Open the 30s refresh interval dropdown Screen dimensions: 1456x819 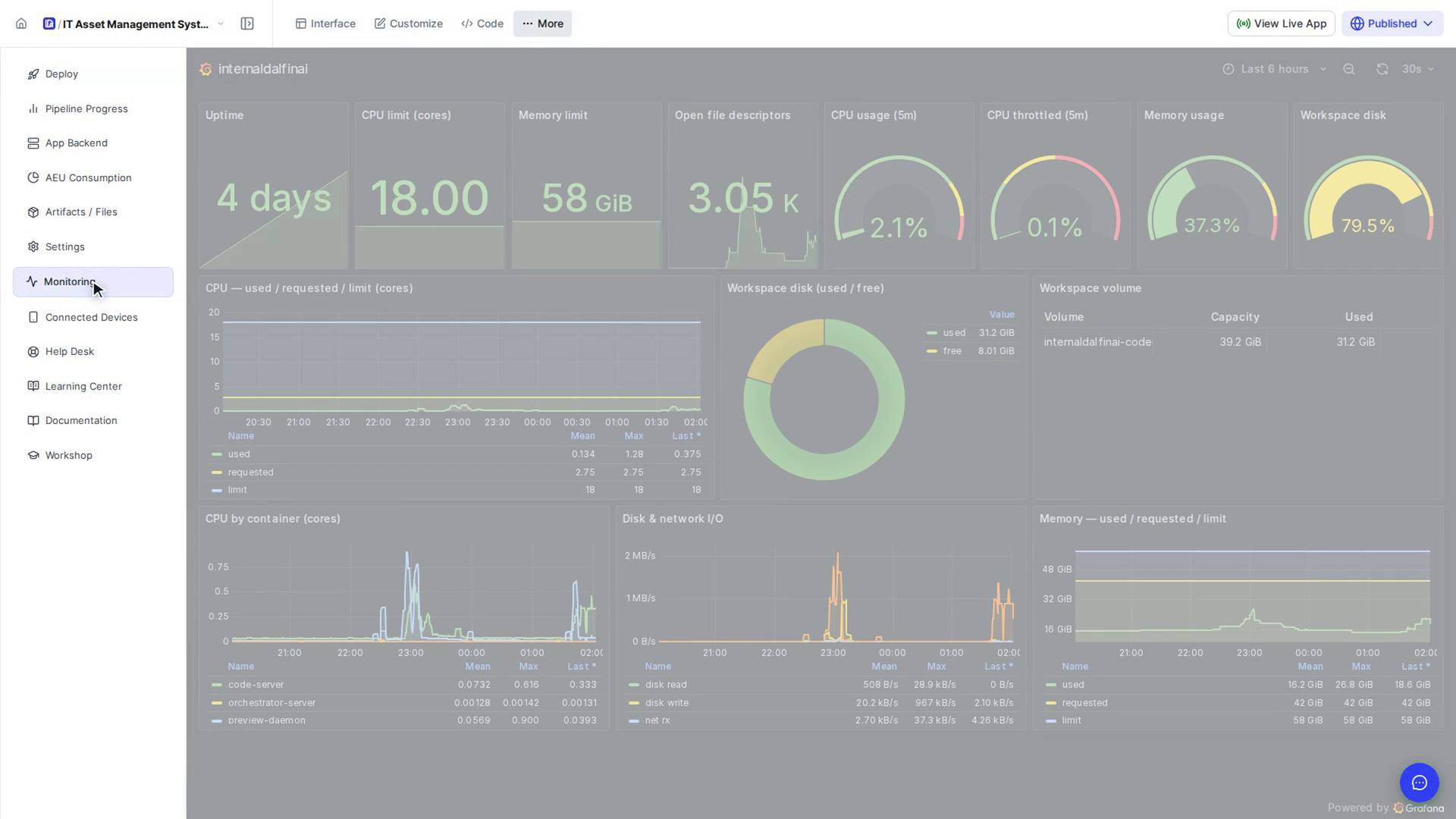1418,69
